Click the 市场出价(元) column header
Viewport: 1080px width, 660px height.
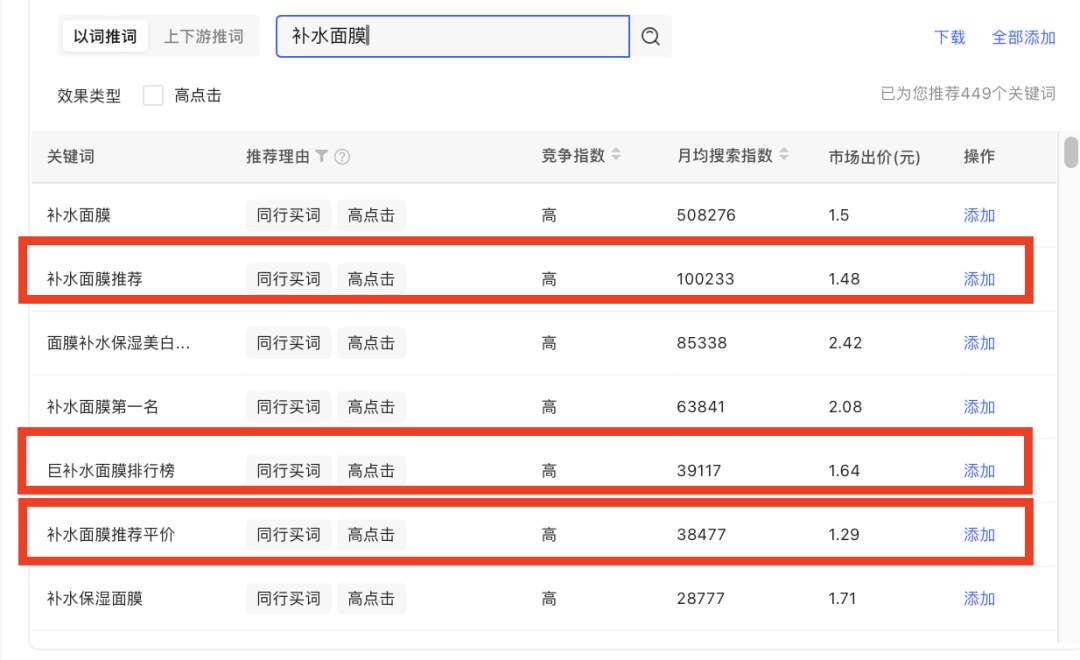874,157
